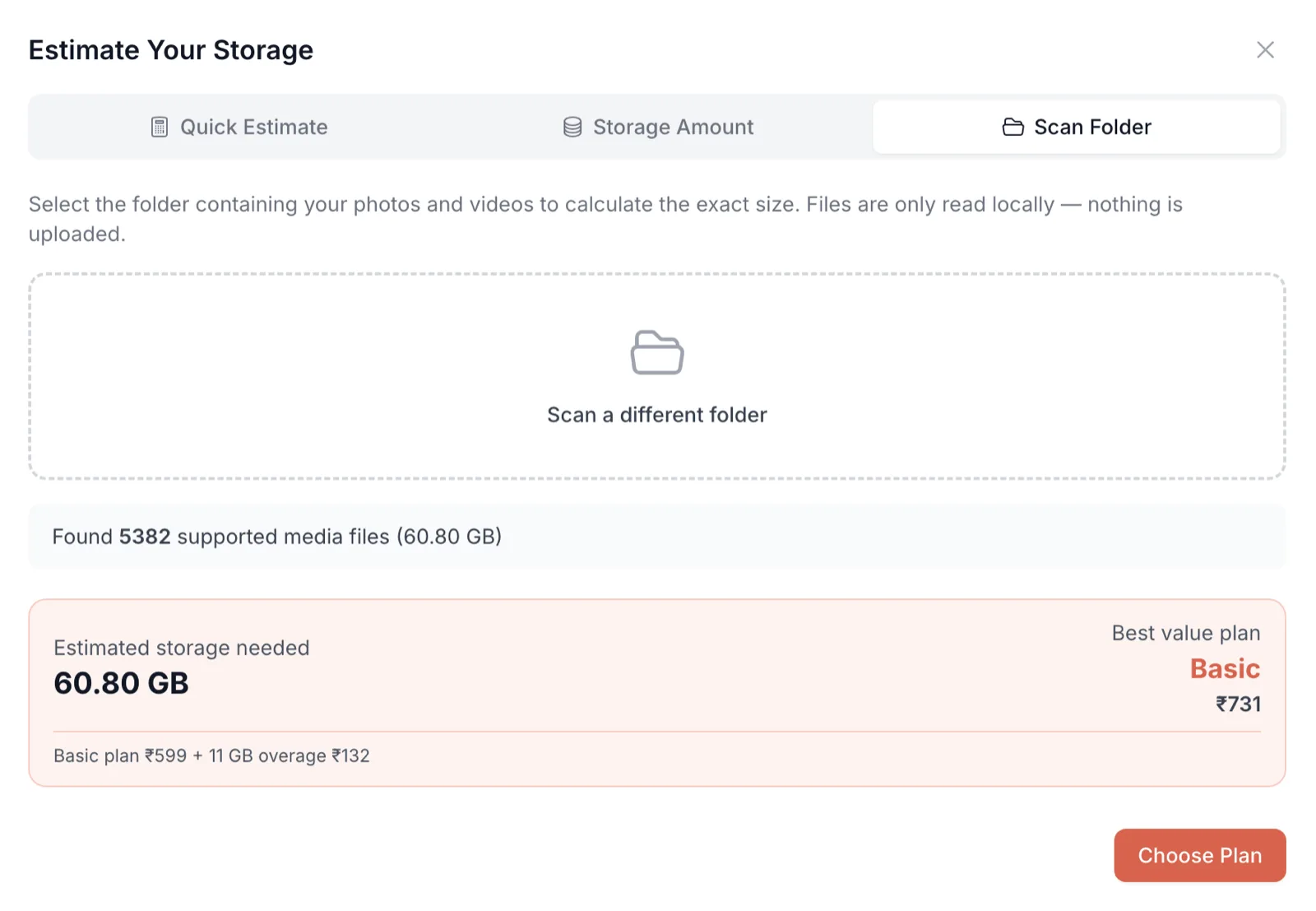
Task: Click the red "Basic" plan name
Action: [1224, 668]
